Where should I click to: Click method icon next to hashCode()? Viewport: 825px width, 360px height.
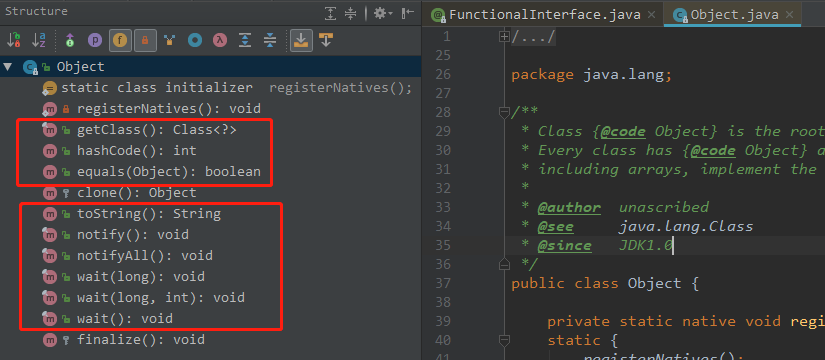coord(49,151)
